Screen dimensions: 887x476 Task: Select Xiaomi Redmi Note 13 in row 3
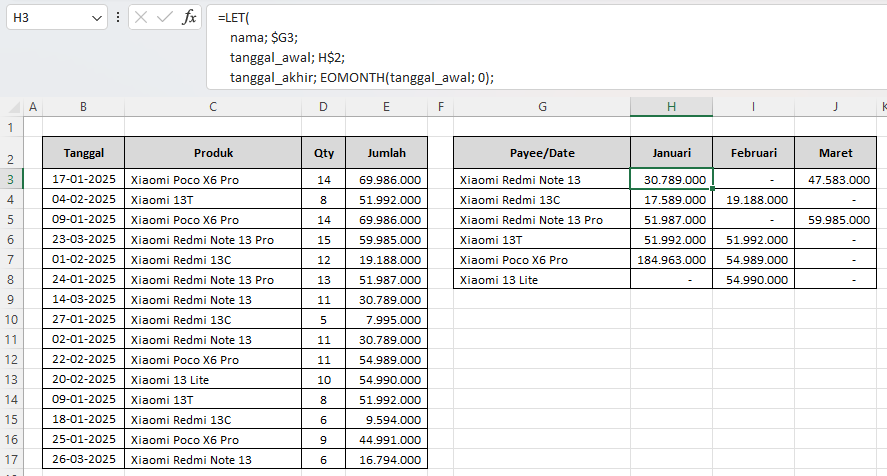542,179
